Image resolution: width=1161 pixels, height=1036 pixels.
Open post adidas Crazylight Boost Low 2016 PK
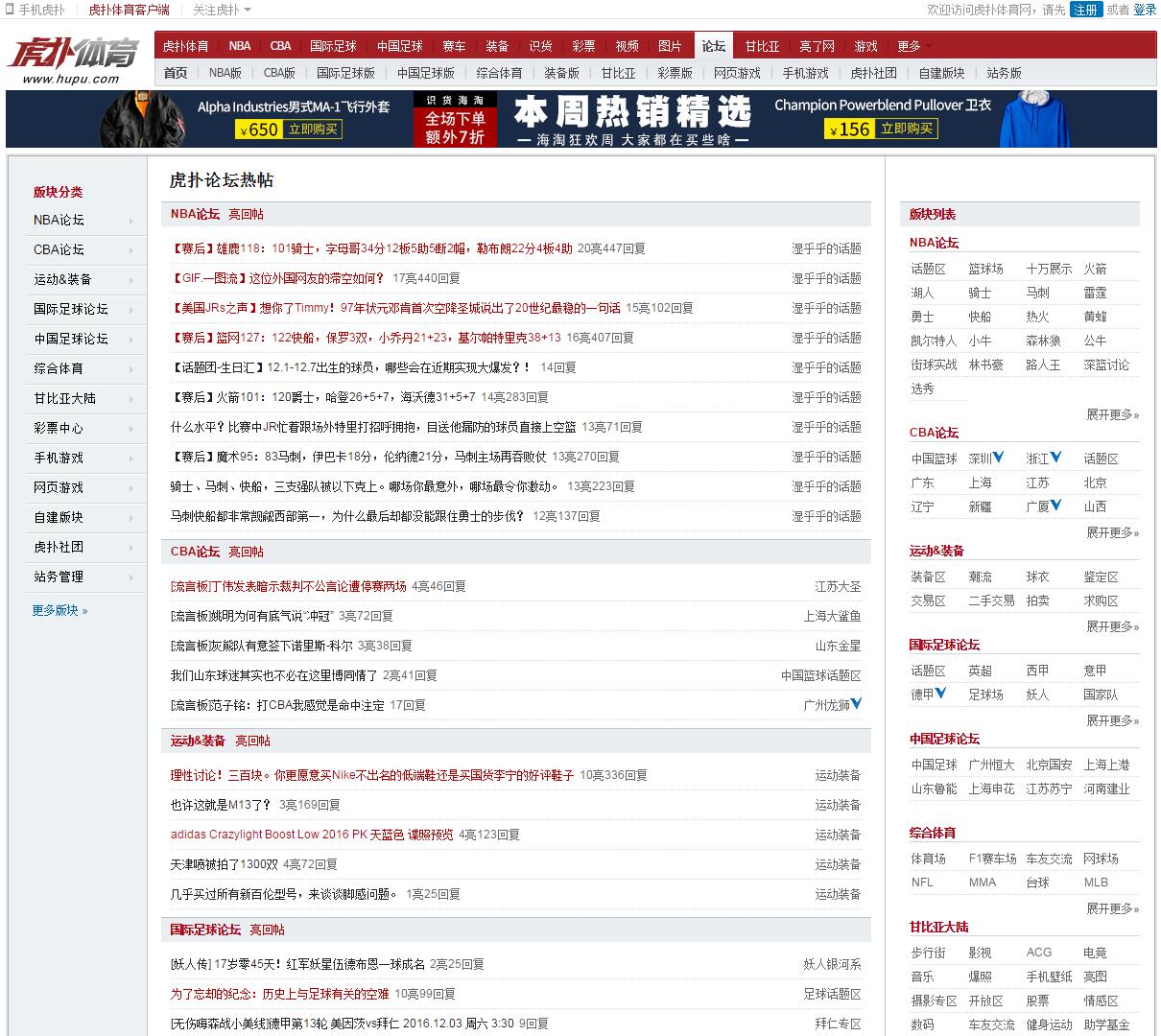coord(312,835)
